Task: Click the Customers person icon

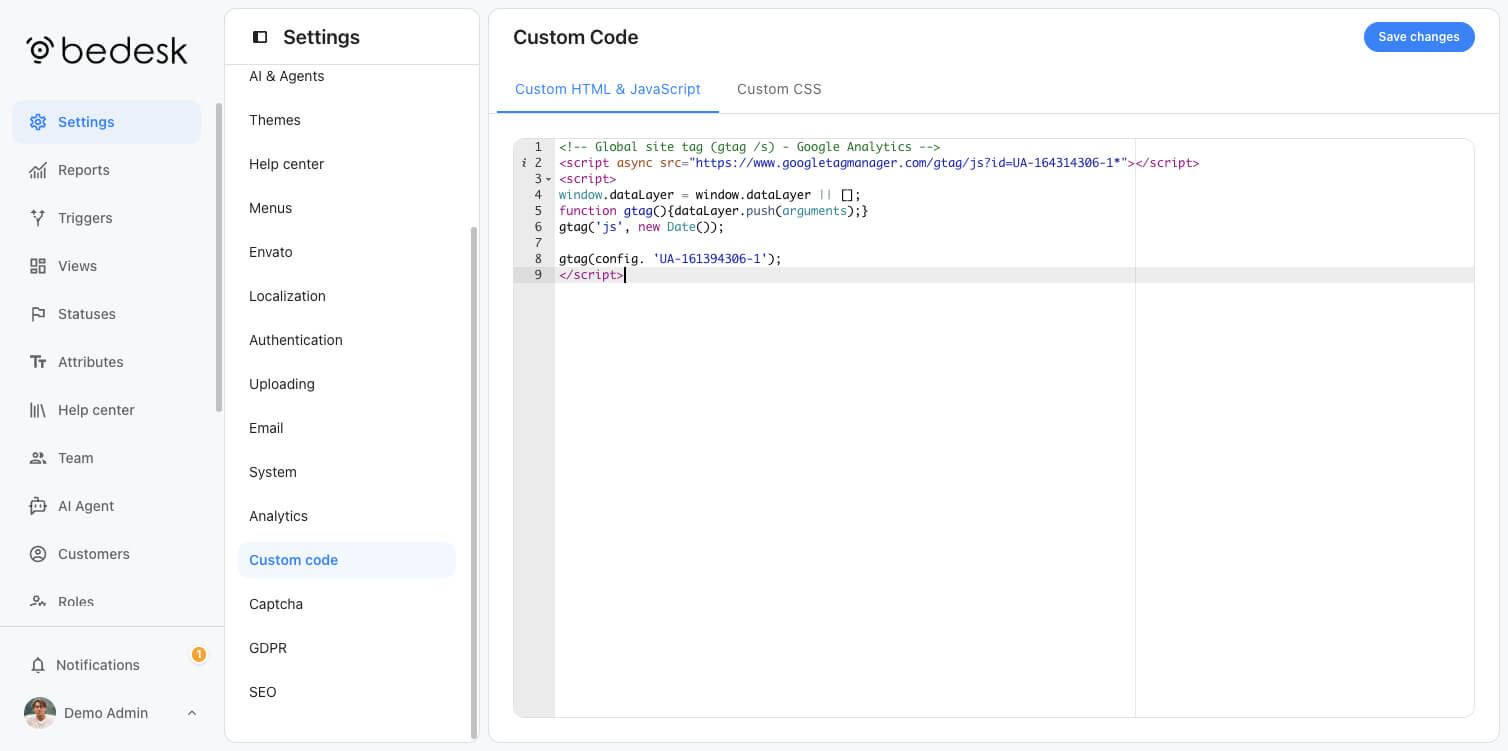Action: point(38,554)
